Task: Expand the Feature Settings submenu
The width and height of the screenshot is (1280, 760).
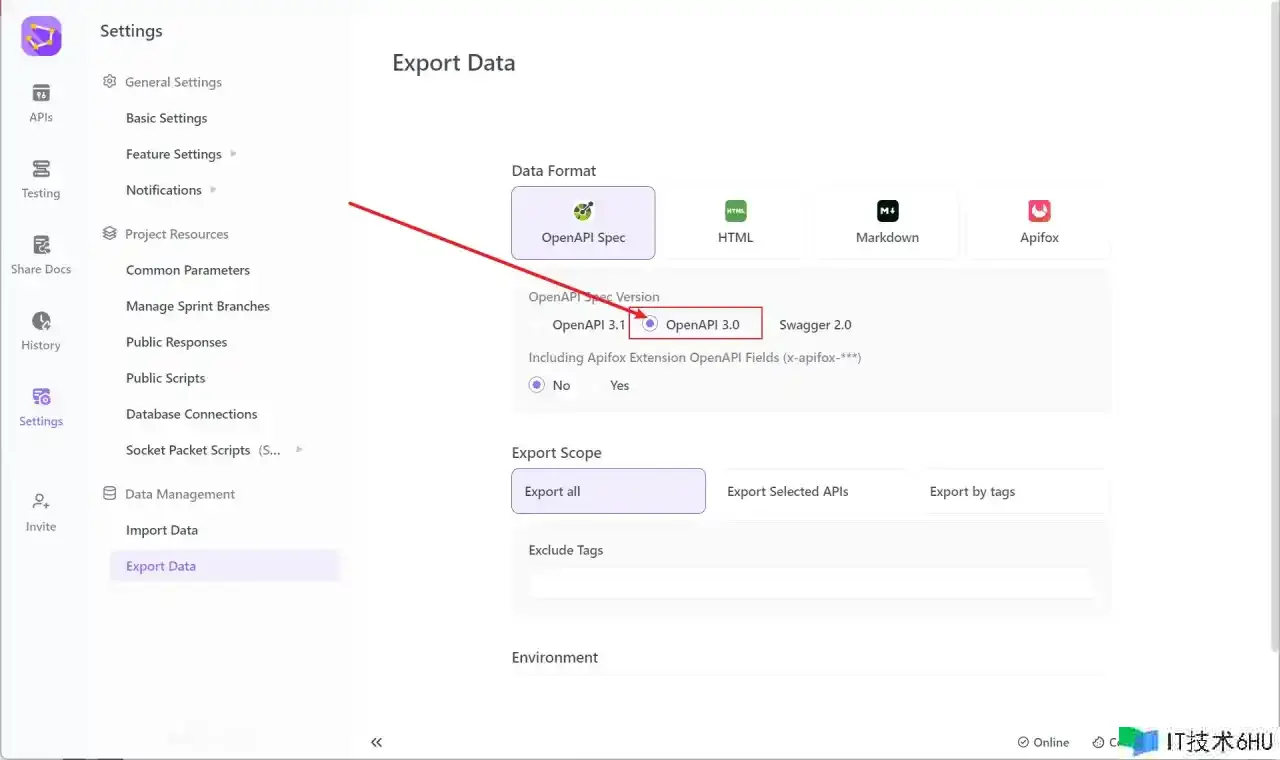Action: 234,154
